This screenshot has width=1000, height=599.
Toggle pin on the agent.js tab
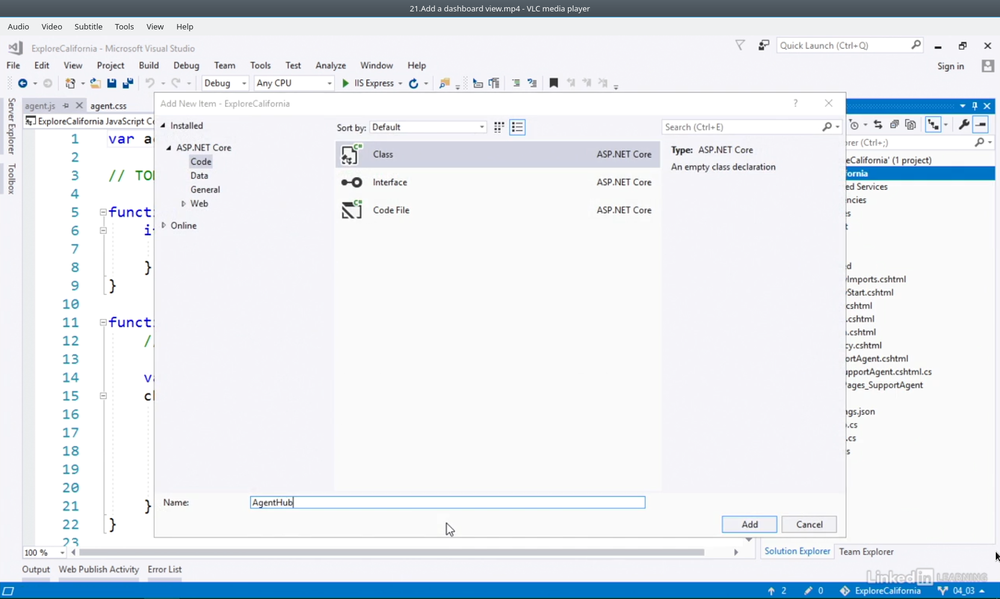pos(66,106)
